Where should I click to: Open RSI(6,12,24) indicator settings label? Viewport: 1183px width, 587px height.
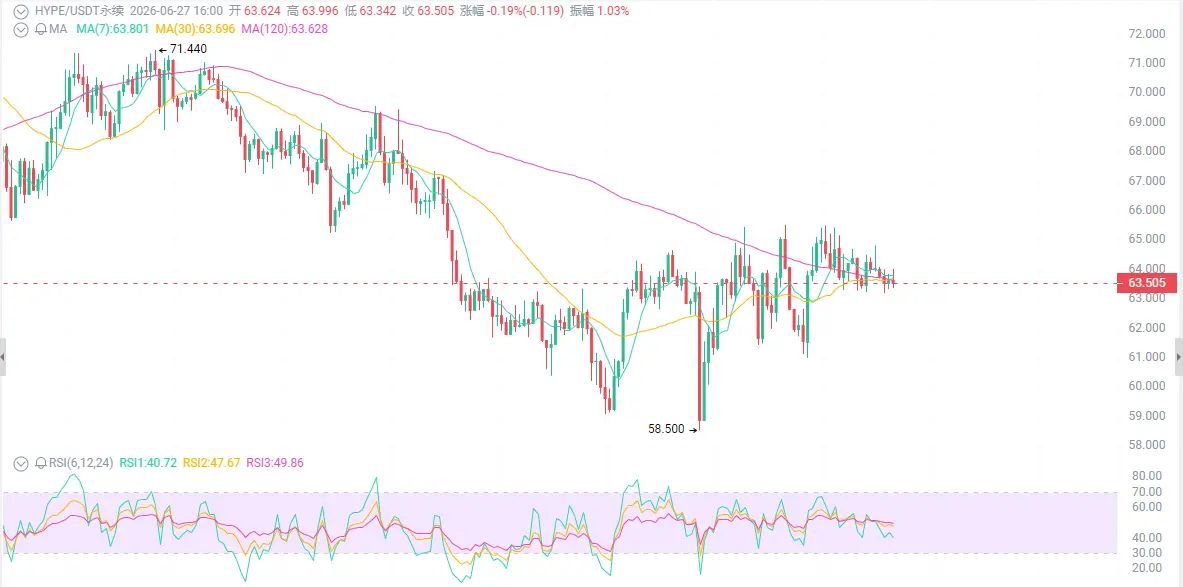tap(81, 463)
